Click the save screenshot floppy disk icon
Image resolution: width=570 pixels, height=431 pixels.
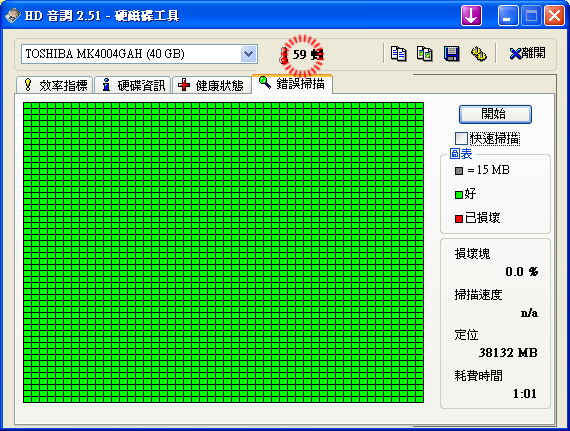point(451,54)
